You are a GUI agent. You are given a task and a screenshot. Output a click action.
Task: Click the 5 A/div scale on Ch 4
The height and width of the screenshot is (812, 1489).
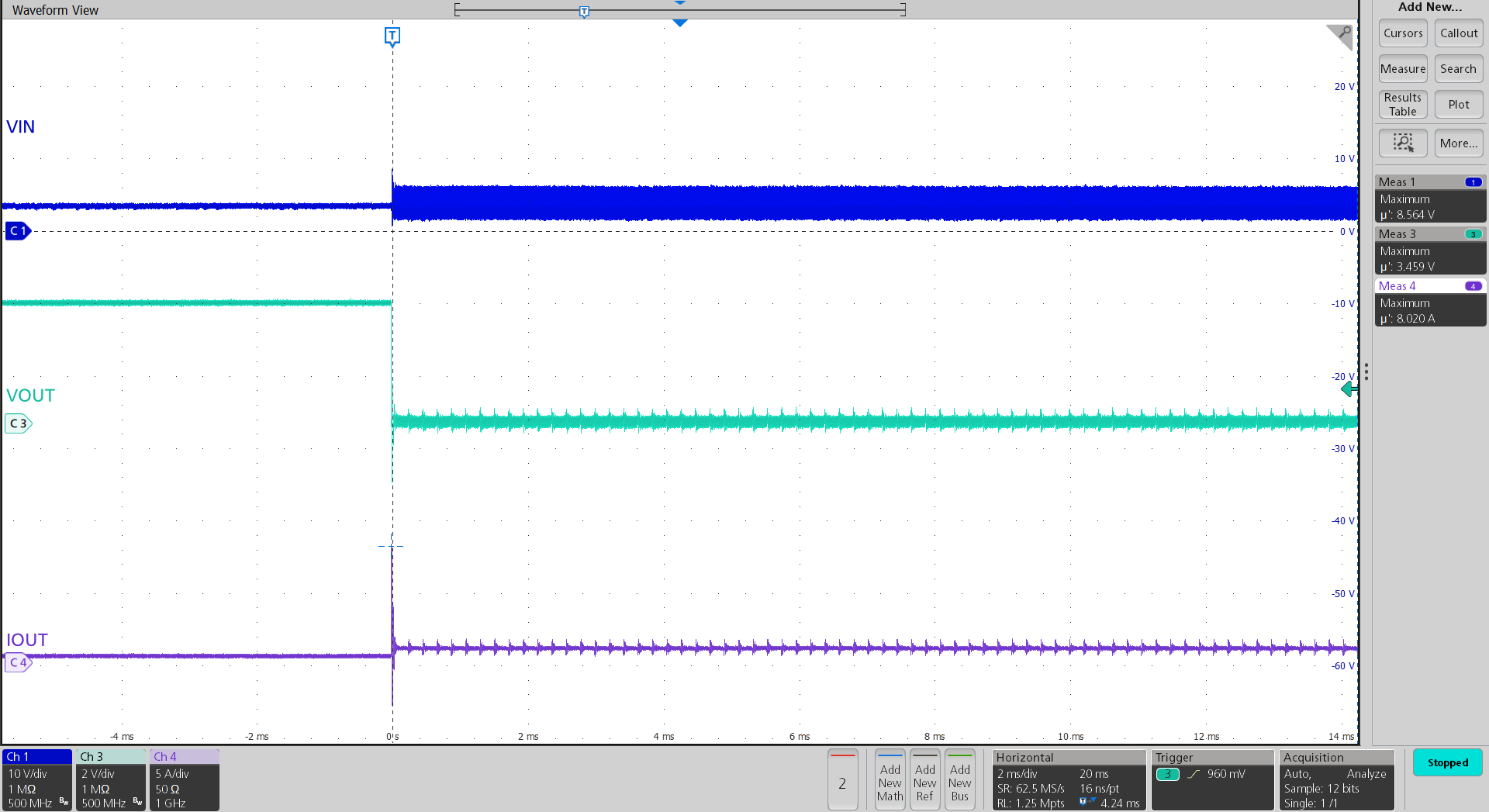[x=172, y=774]
